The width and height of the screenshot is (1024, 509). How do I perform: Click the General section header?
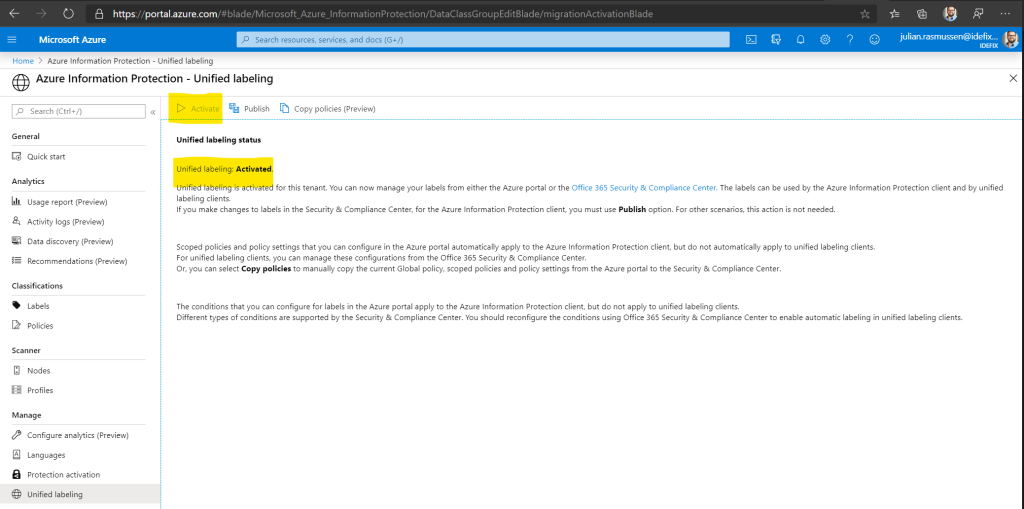pos(25,137)
